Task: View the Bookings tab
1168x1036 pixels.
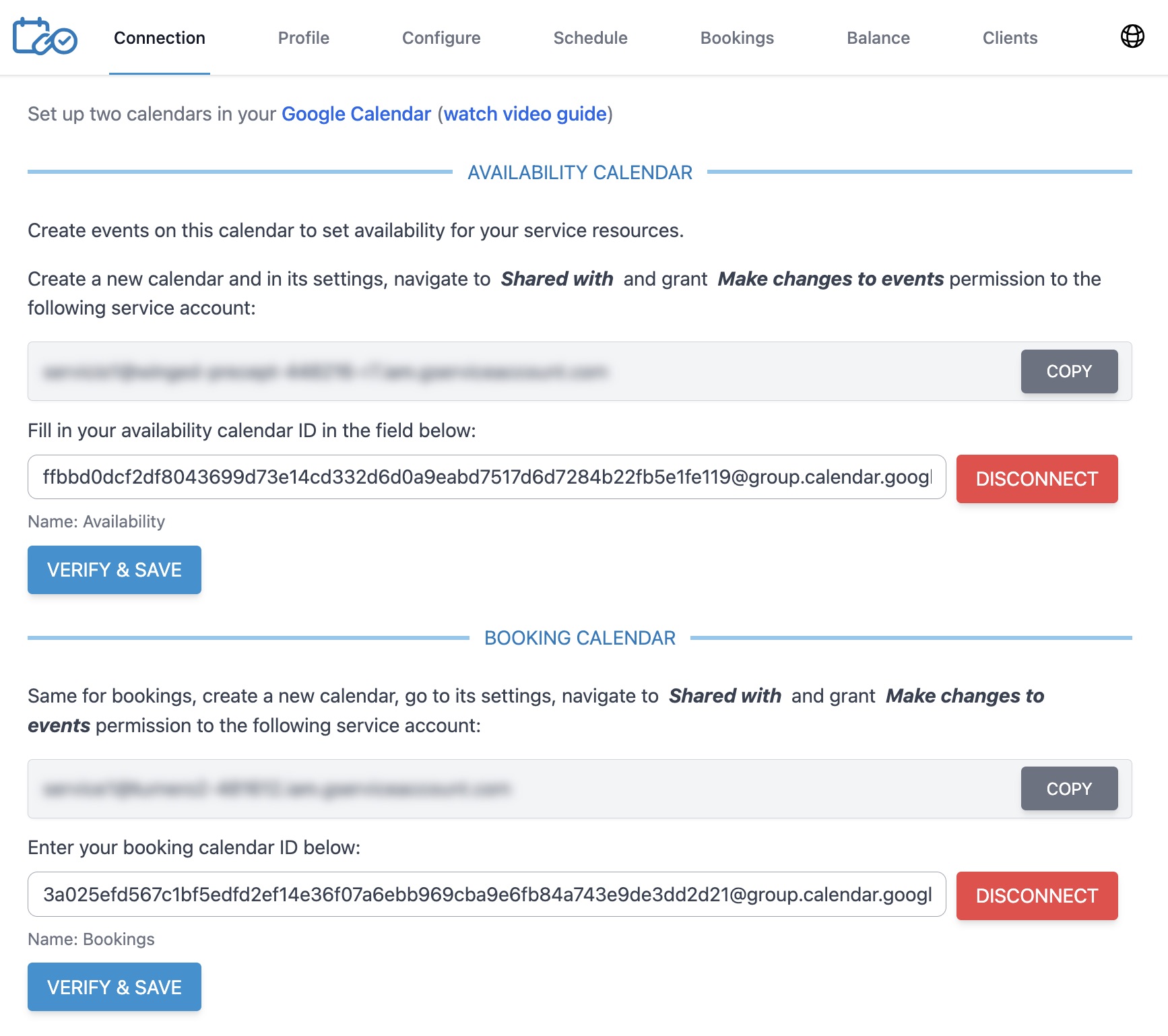Action: pyautogui.click(x=737, y=38)
